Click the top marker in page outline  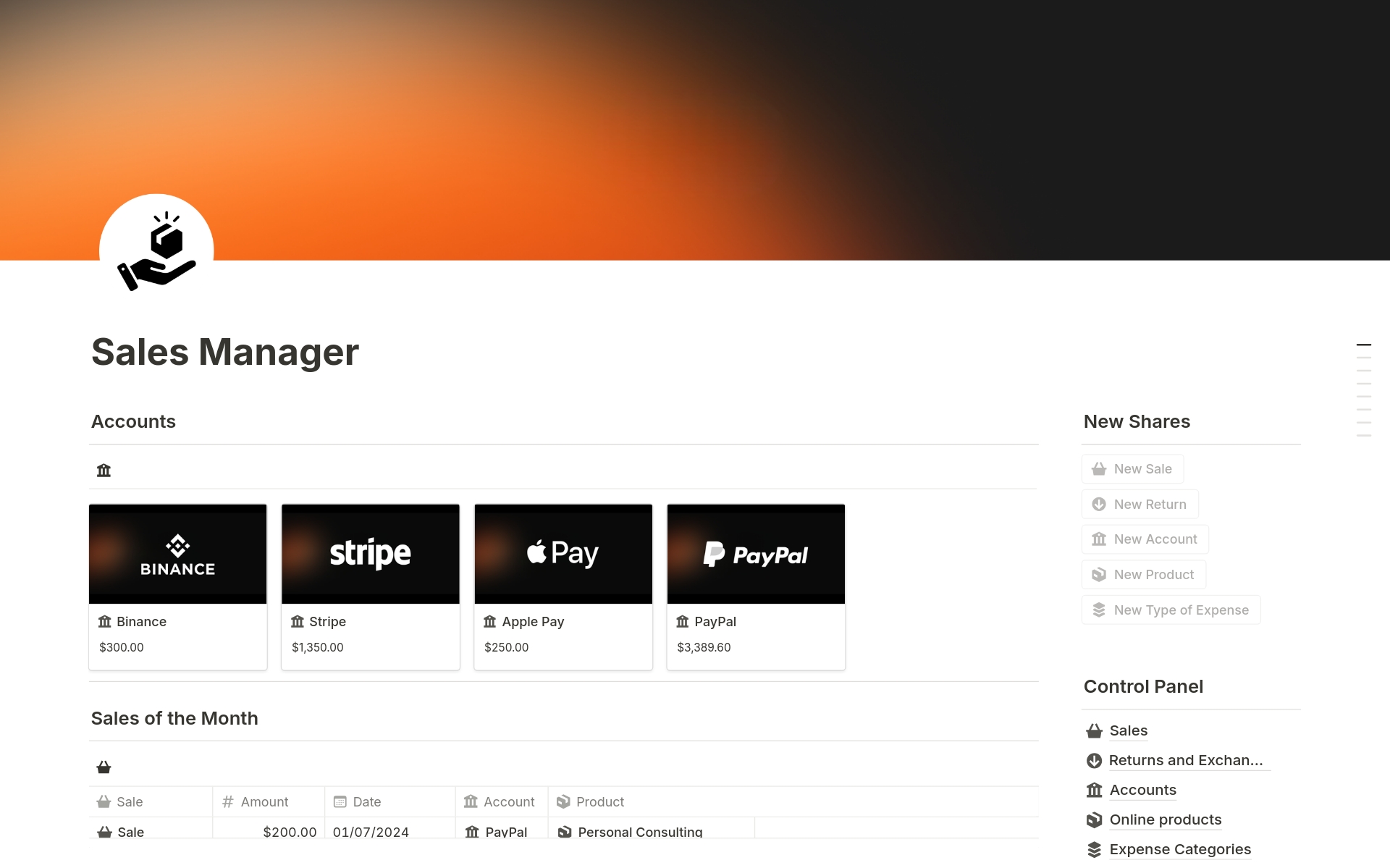[1363, 345]
